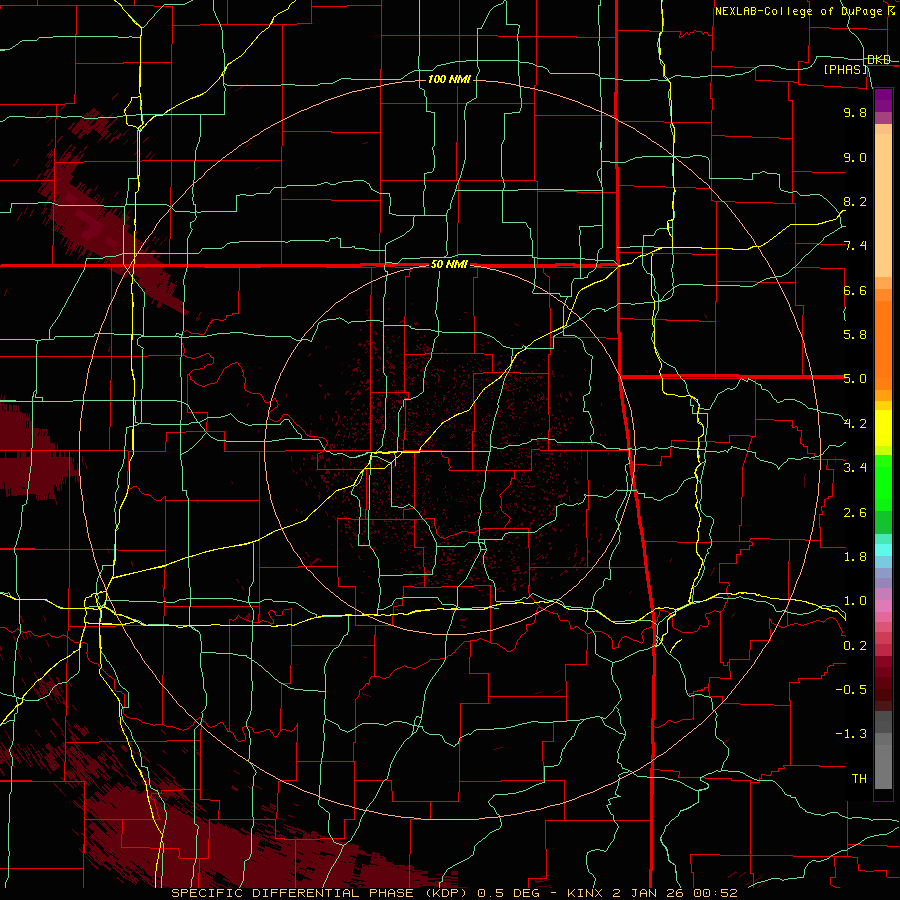Pick the yellow segment of the color bar
Screen dimensions: 900x900
883,428
